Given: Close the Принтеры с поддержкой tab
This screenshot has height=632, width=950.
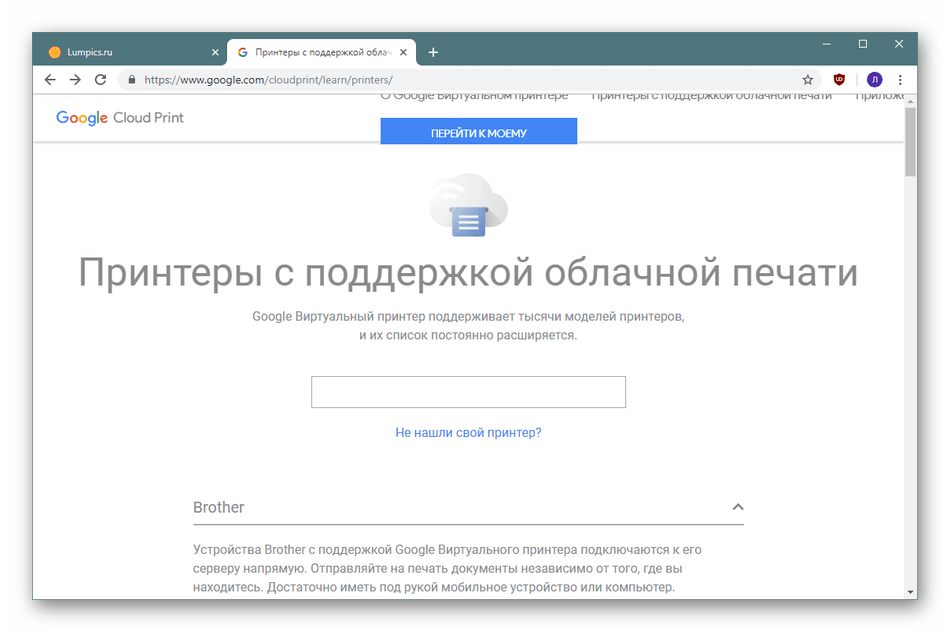Looking at the screenshot, I should [404, 52].
